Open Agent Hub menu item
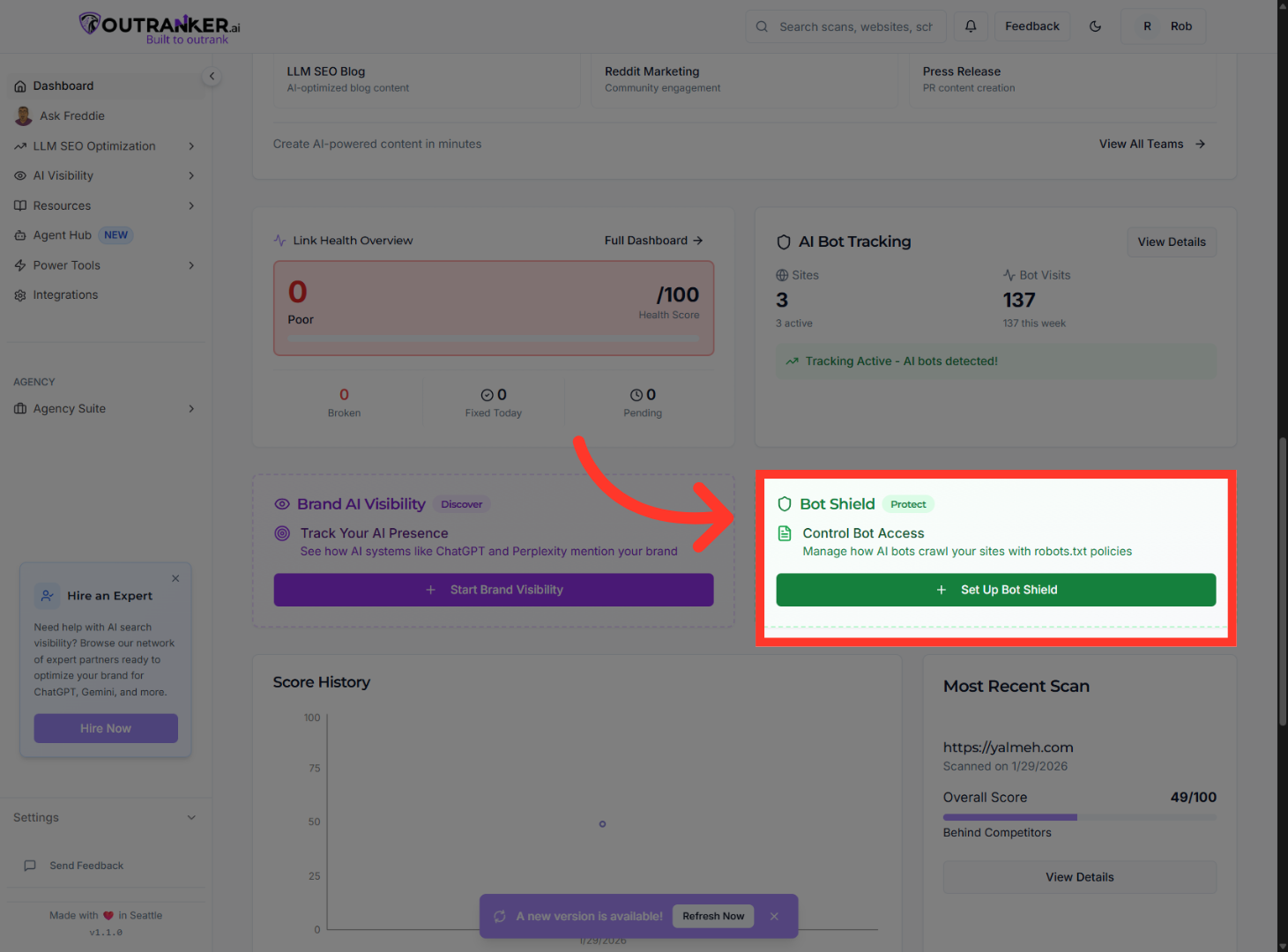1288x952 pixels. pyautogui.click(x=63, y=235)
